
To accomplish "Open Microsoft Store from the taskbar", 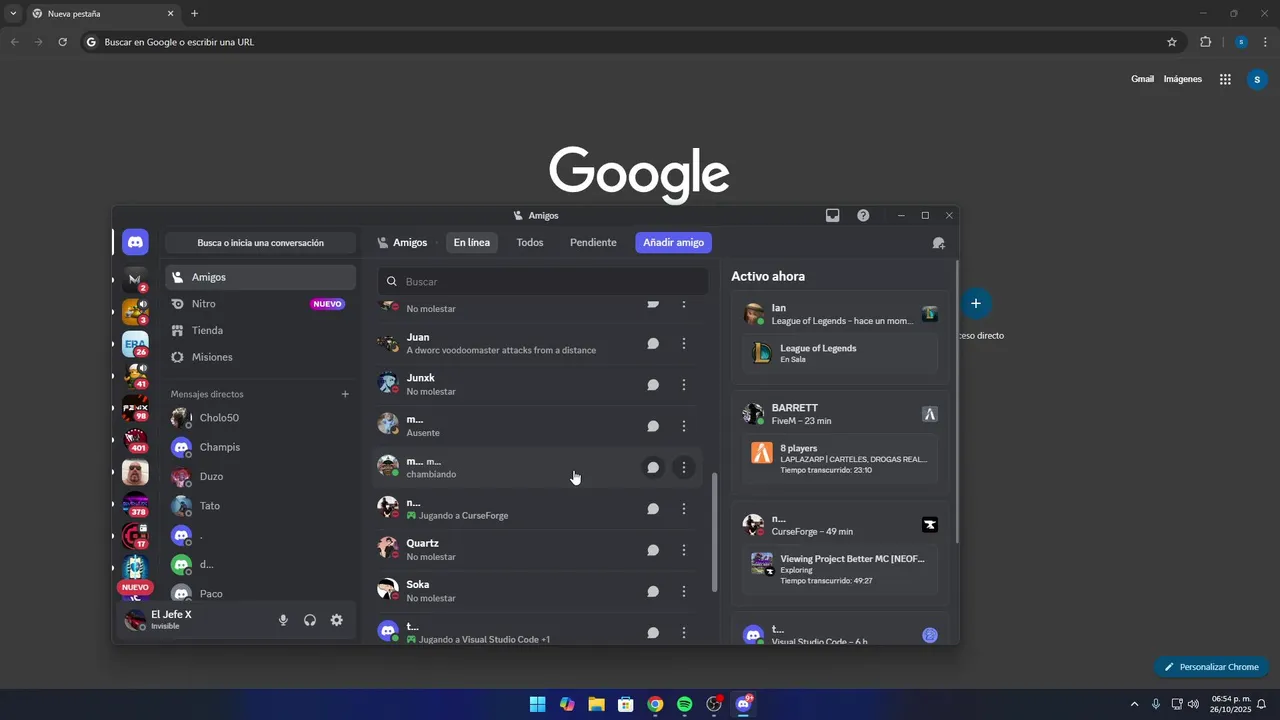I will pyautogui.click(x=625, y=704).
